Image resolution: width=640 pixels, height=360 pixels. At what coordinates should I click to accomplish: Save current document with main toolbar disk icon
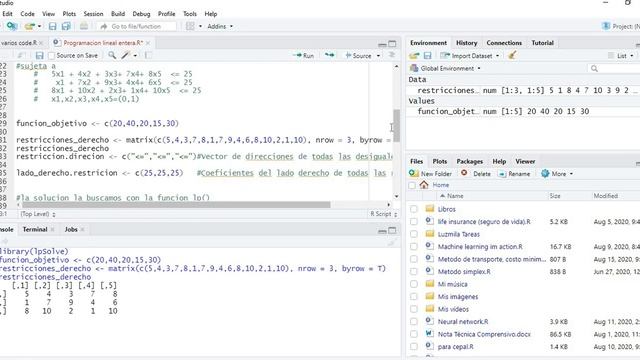(x=52, y=26)
